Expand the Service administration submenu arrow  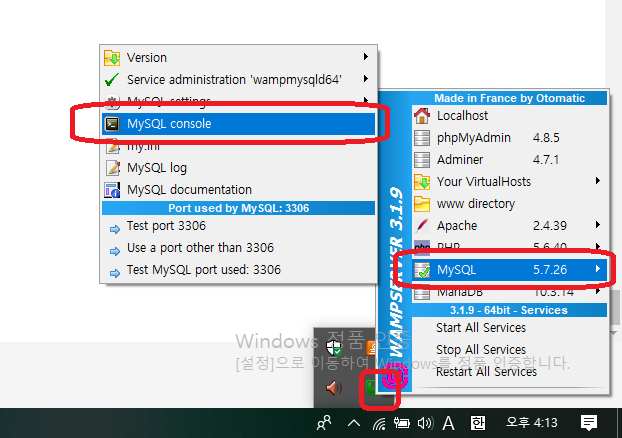tap(366, 79)
